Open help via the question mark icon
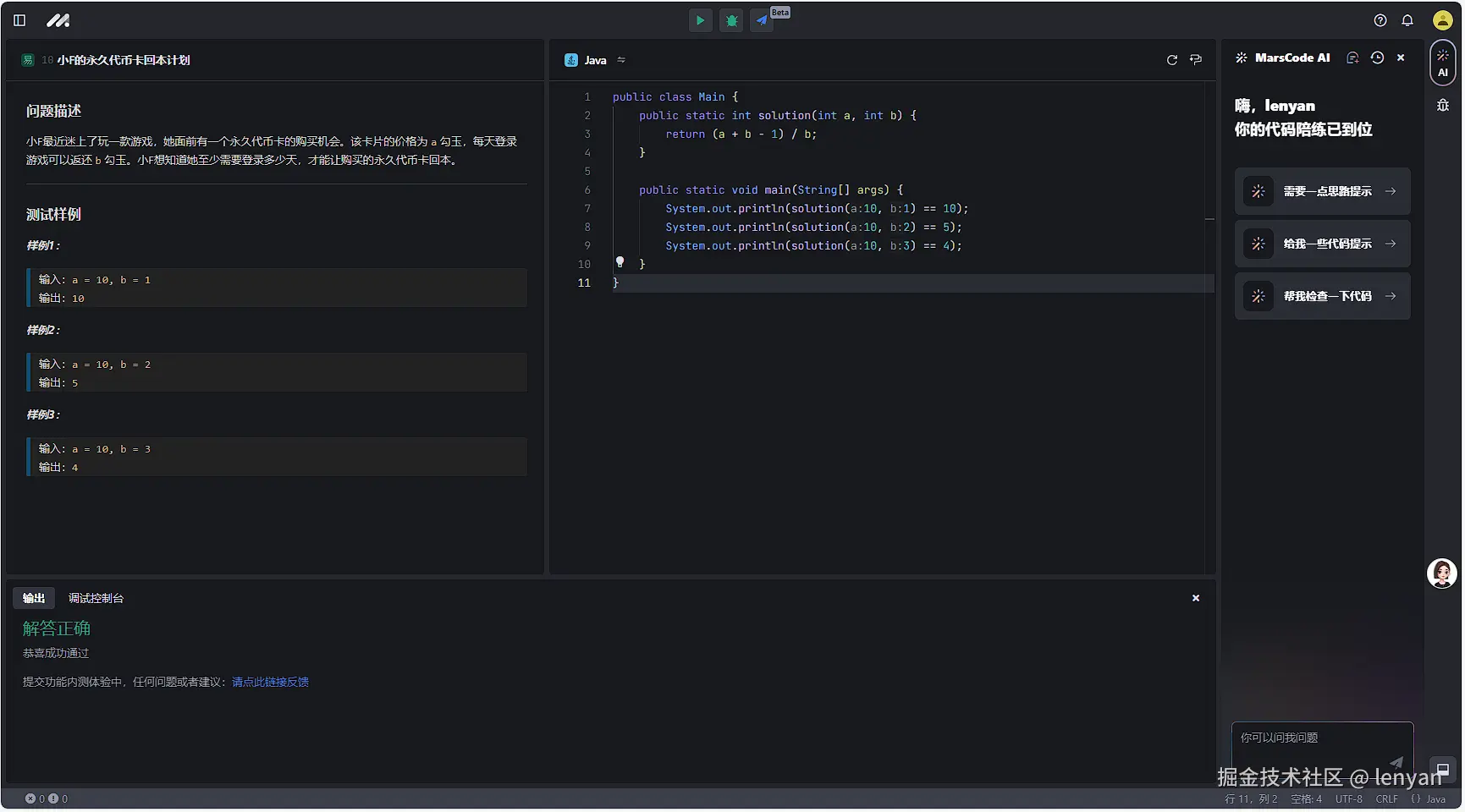1465x812 pixels. [x=1380, y=20]
